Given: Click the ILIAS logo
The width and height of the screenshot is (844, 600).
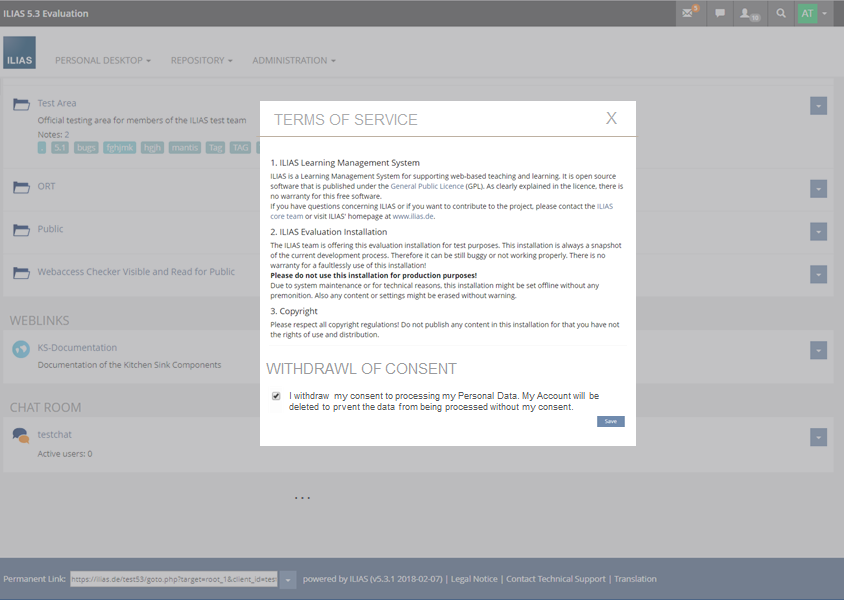Looking at the screenshot, I should 19,54.
